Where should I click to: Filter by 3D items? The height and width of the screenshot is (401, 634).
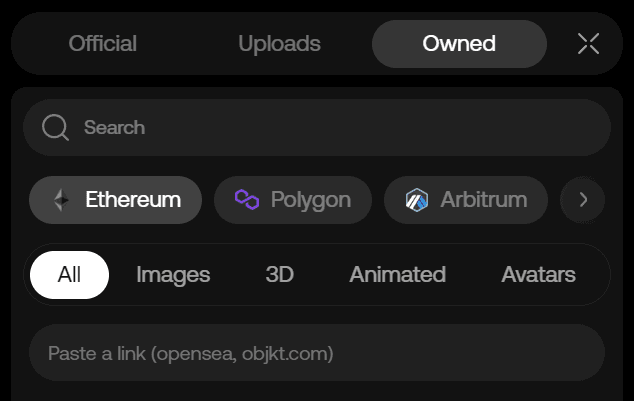click(279, 275)
